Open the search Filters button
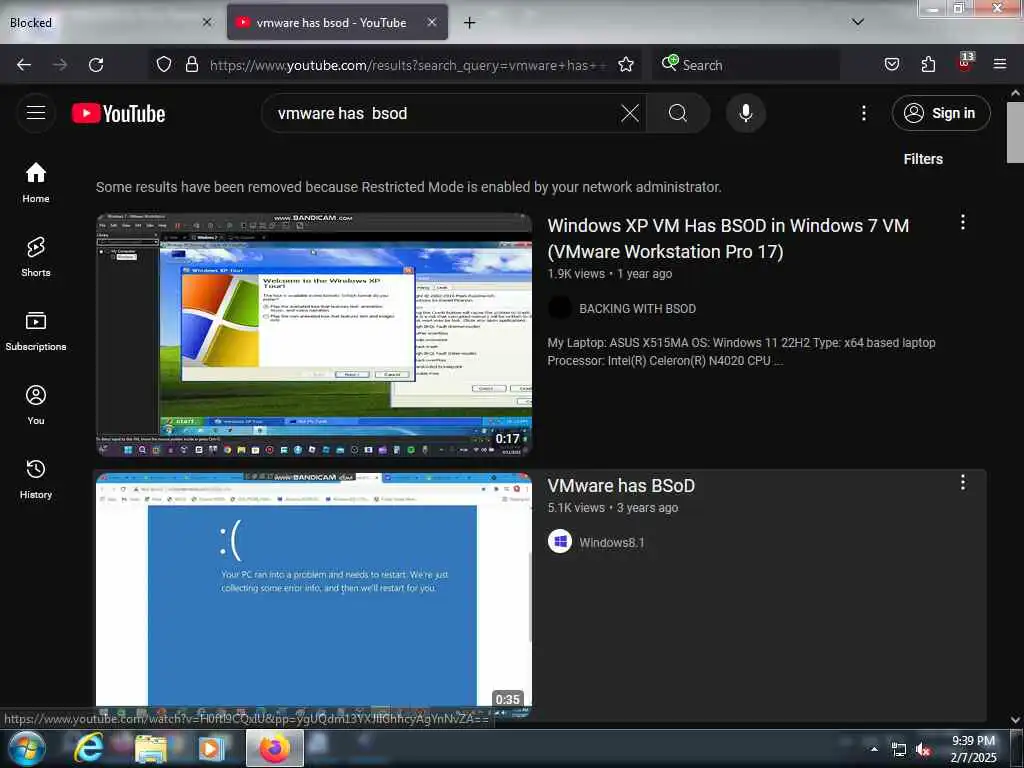Image resolution: width=1024 pixels, height=768 pixels. point(923,159)
